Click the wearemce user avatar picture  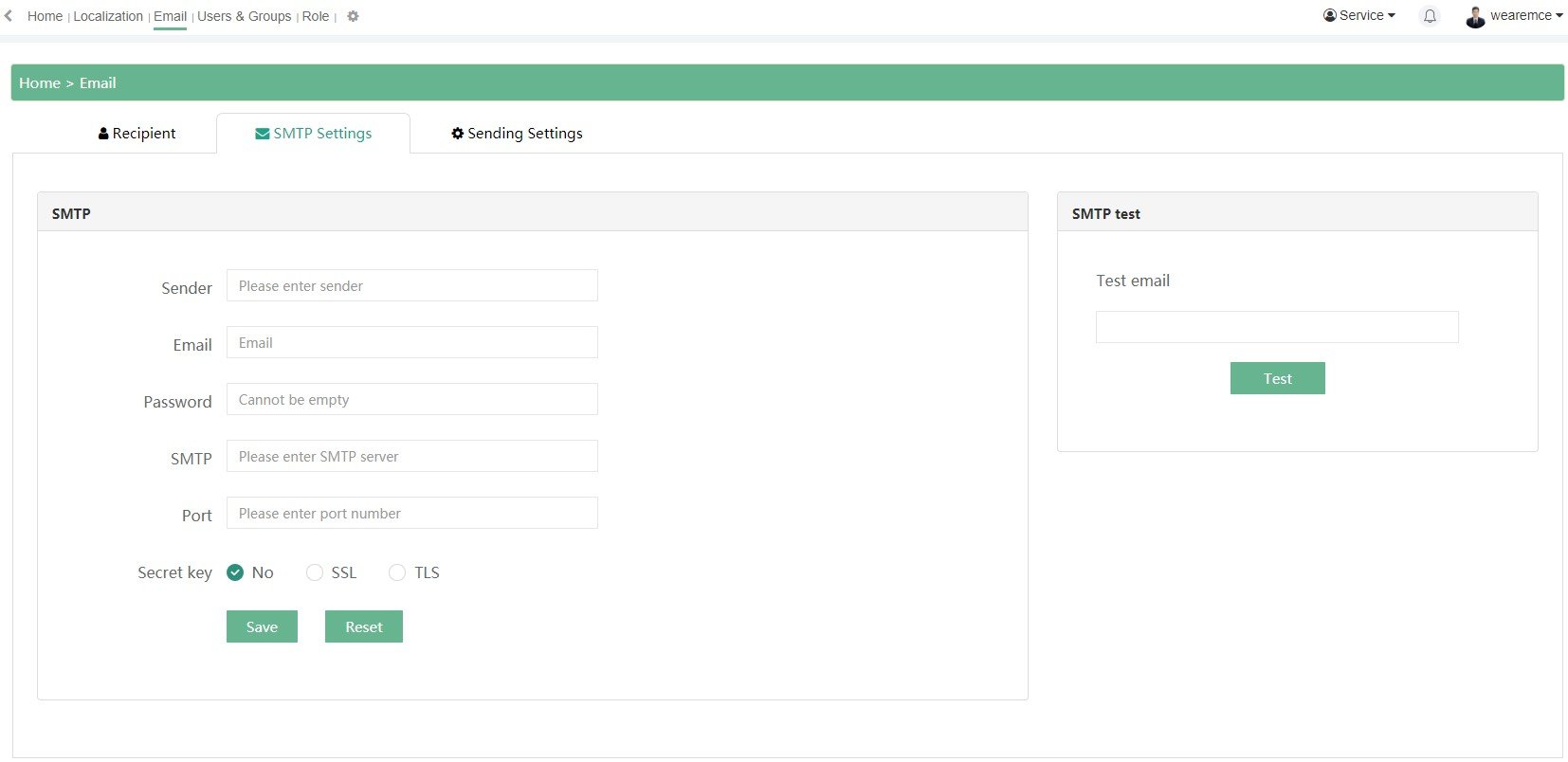pyautogui.click(x=1475, y=16)
